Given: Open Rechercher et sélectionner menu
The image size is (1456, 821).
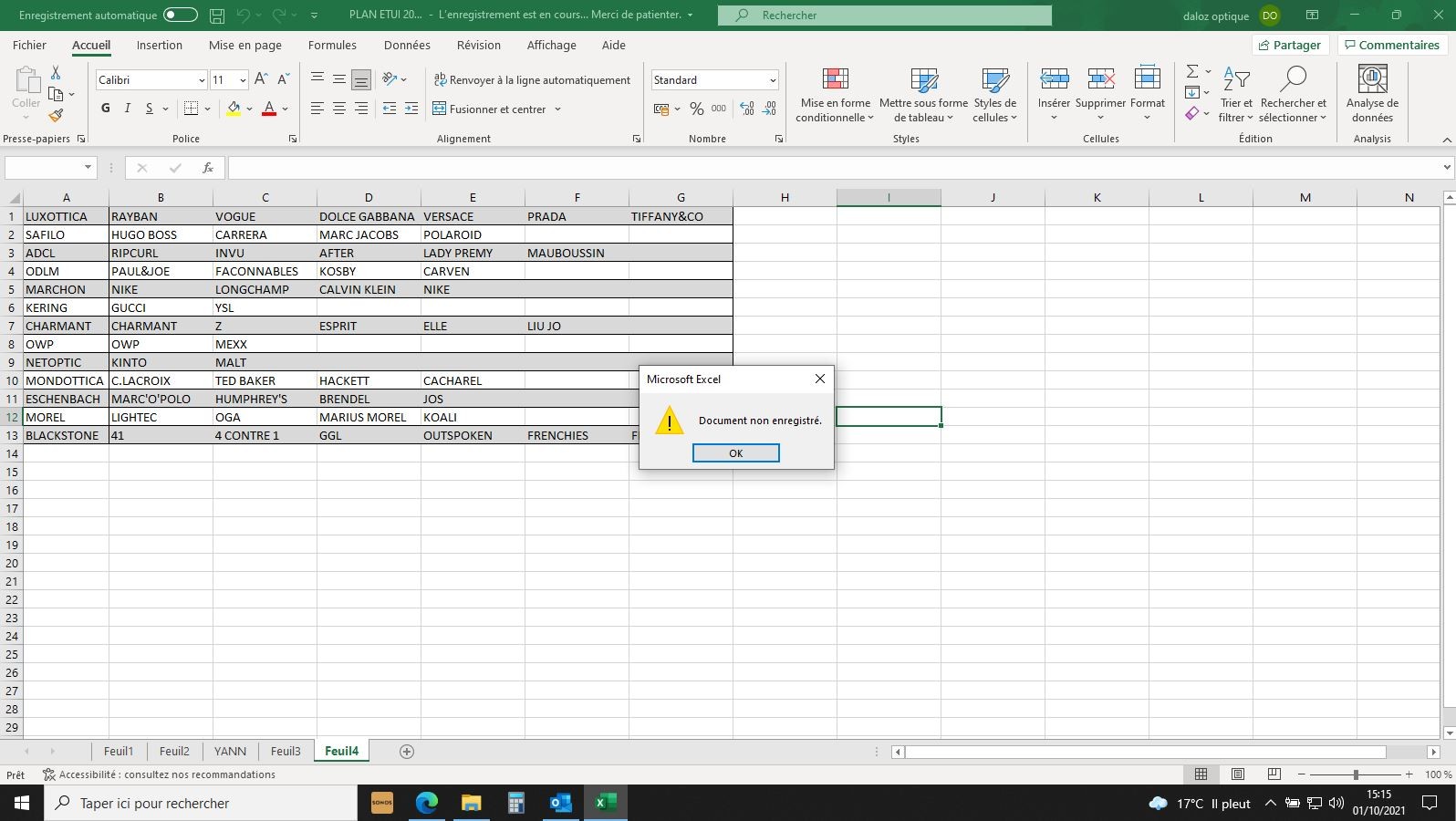Looking at the screenshot, I should (x=1293, y=94).
